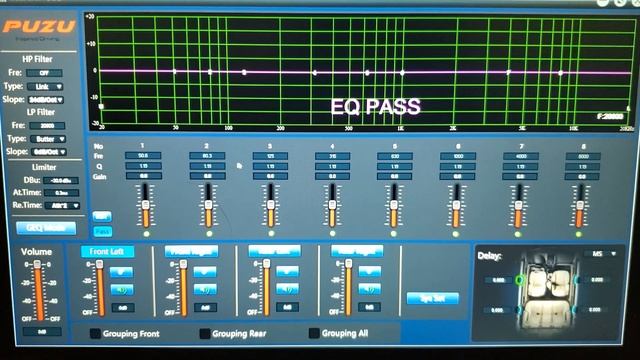Click the master Volume slider handle
The width and height of the screenshot is (640, 360).
pyautogui.click(x=37, y=264)
